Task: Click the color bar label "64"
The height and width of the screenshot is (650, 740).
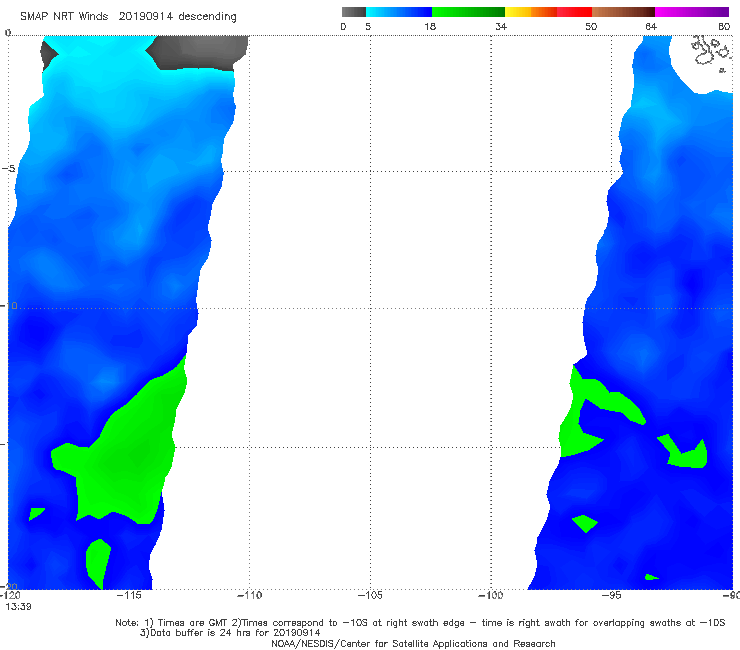Action: (x=651, y=27)
